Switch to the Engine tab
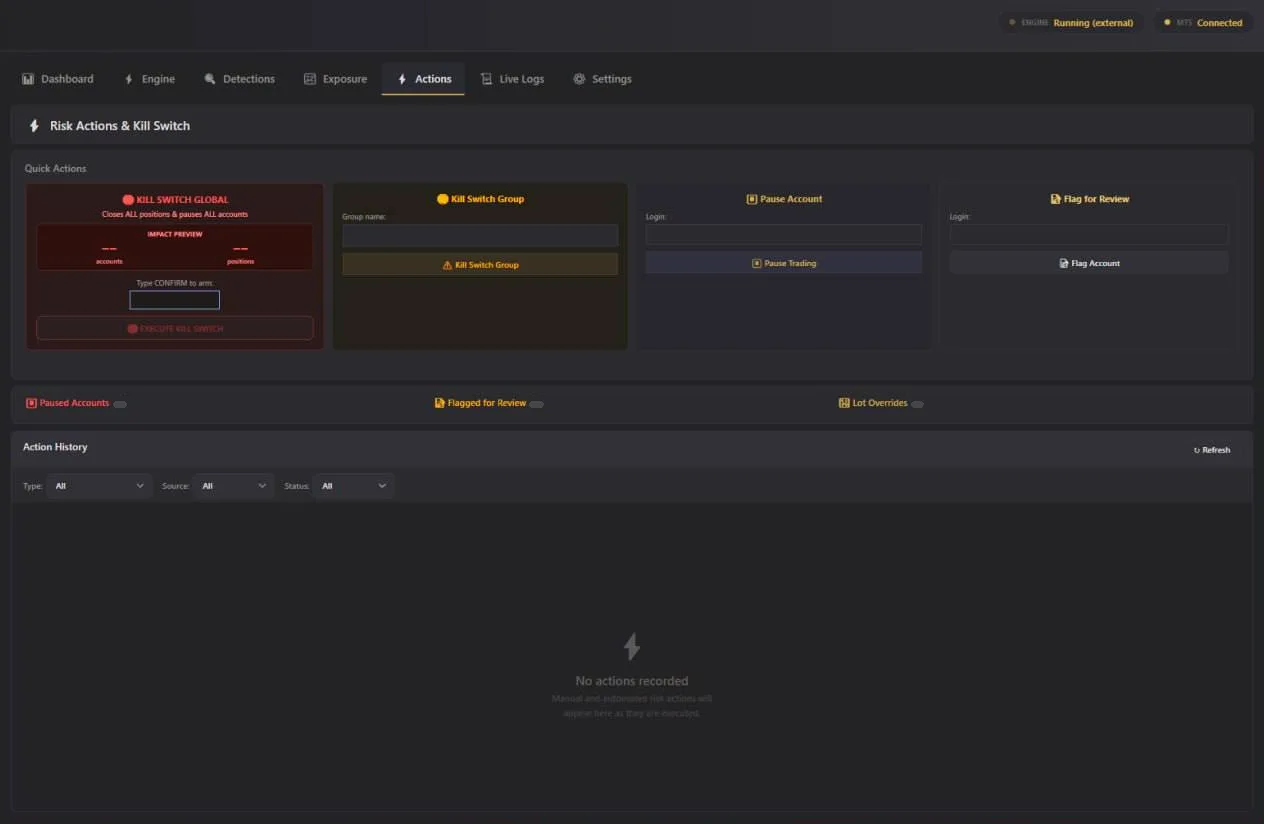This screenshot has height=824, width=1264. pyautogui.click(x=149, y=79)
